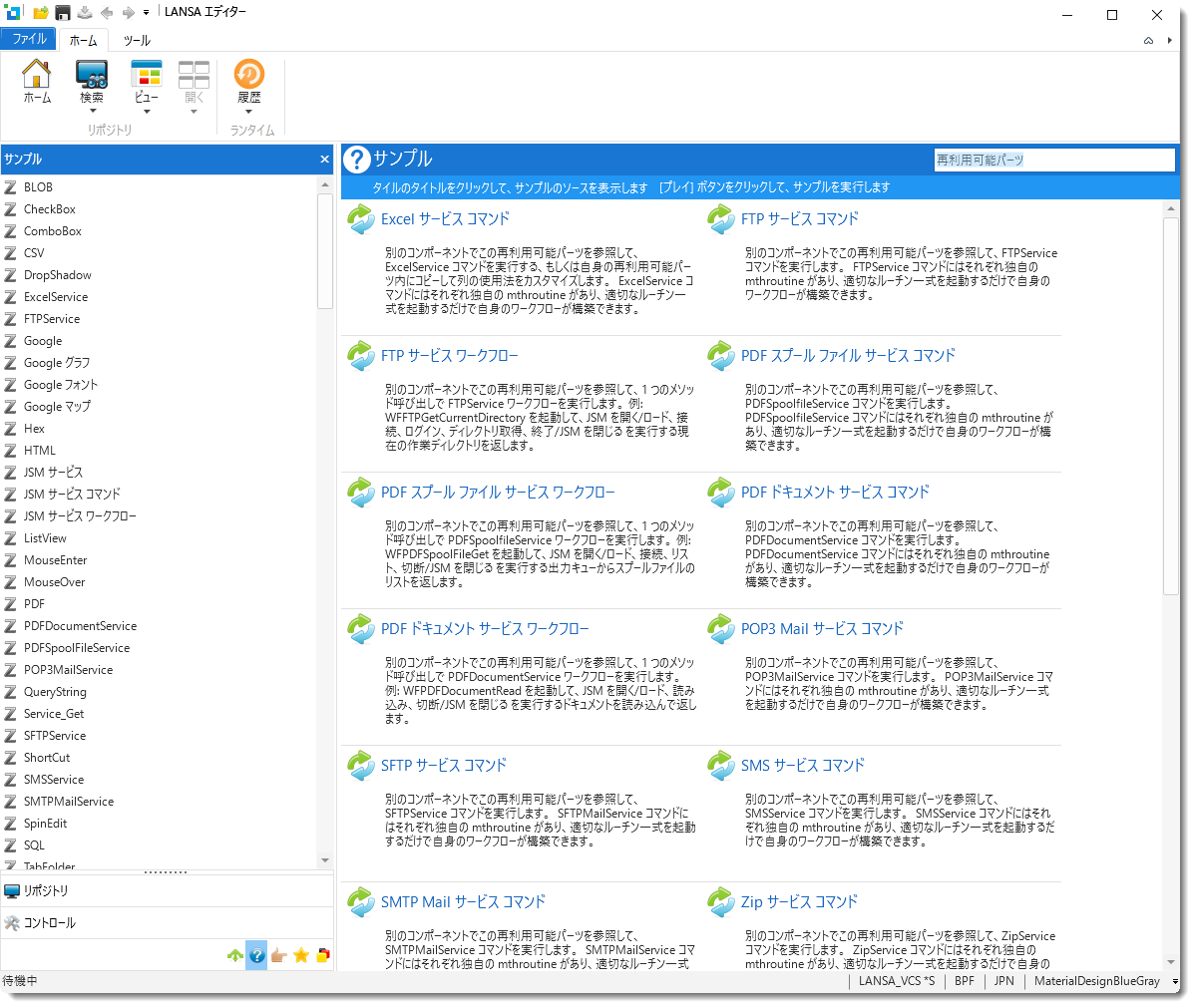Click the back arrow in quick access toolbar
Screen dimensions: 1195x1008
click(x=107, y=13)
